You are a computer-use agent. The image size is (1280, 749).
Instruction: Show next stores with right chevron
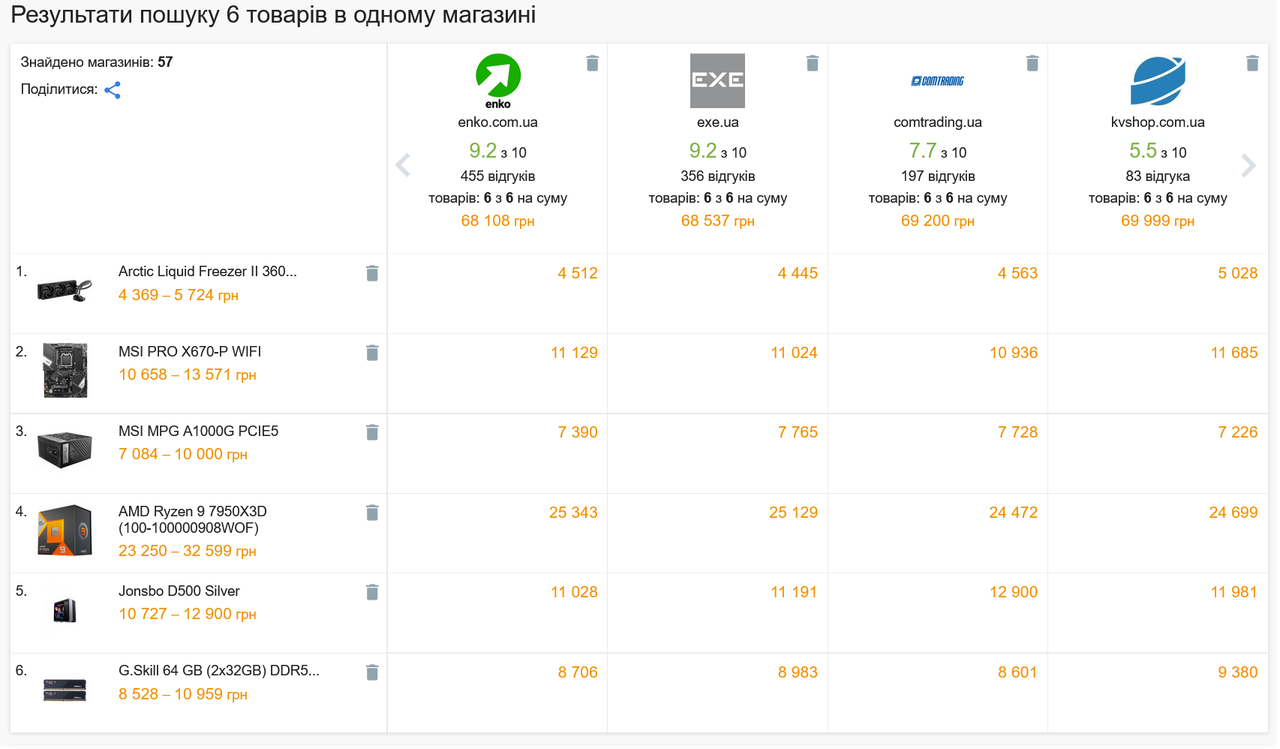[1248, 165]
